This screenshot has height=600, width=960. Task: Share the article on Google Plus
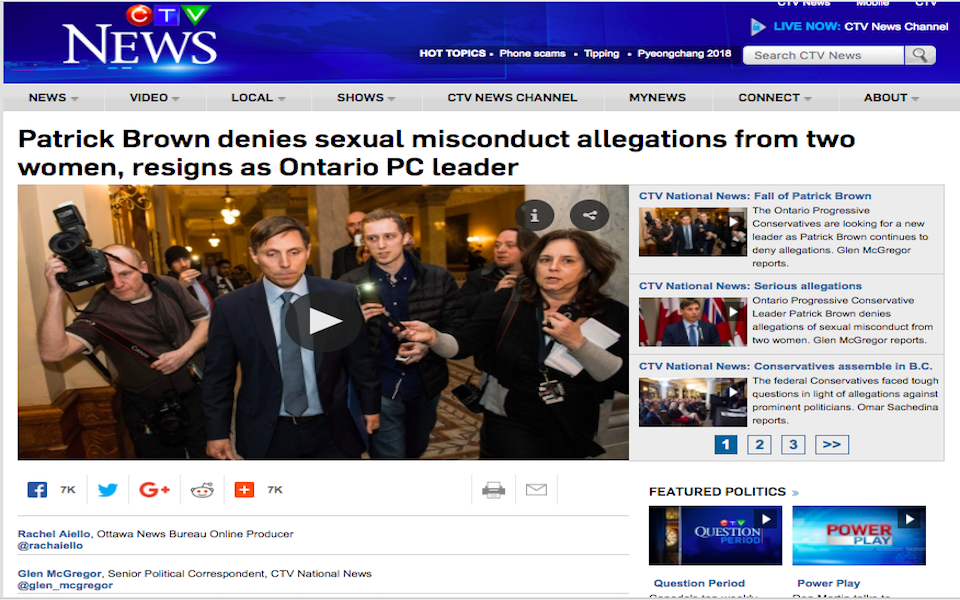pyautogui.click(x=154, y=490)
